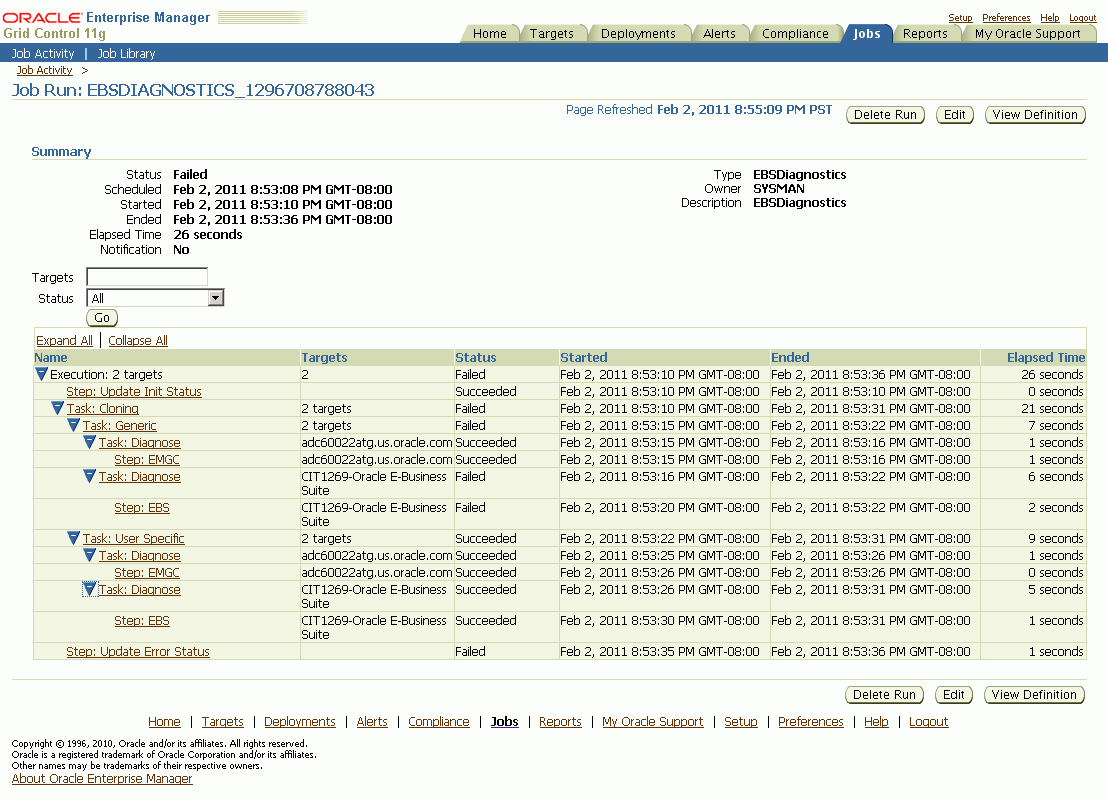Click the Help link in header
The image size is (1108, 799).
click(x=1050, y=18)
